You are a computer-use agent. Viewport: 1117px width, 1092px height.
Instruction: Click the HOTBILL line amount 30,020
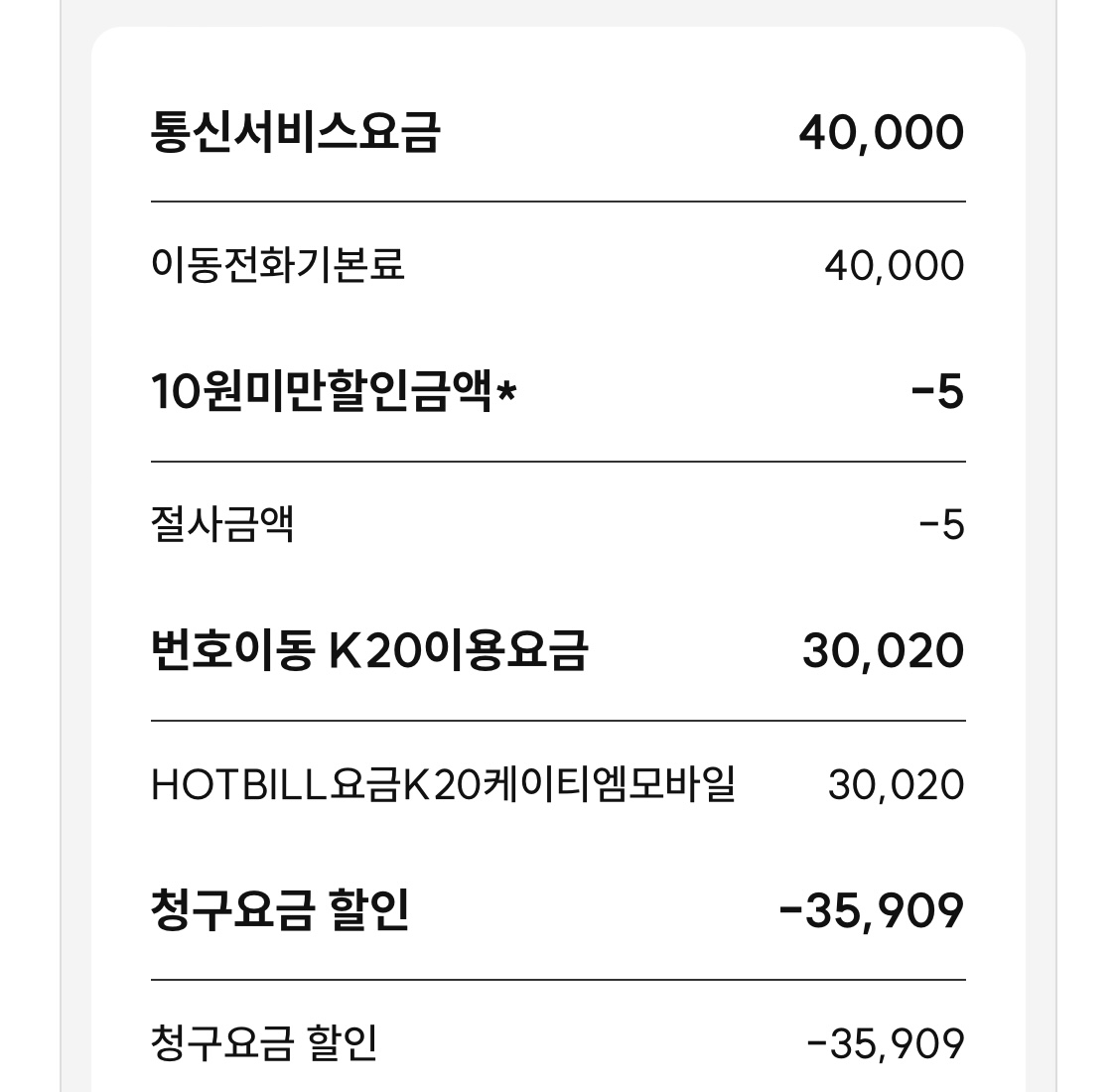pos(897,785)
